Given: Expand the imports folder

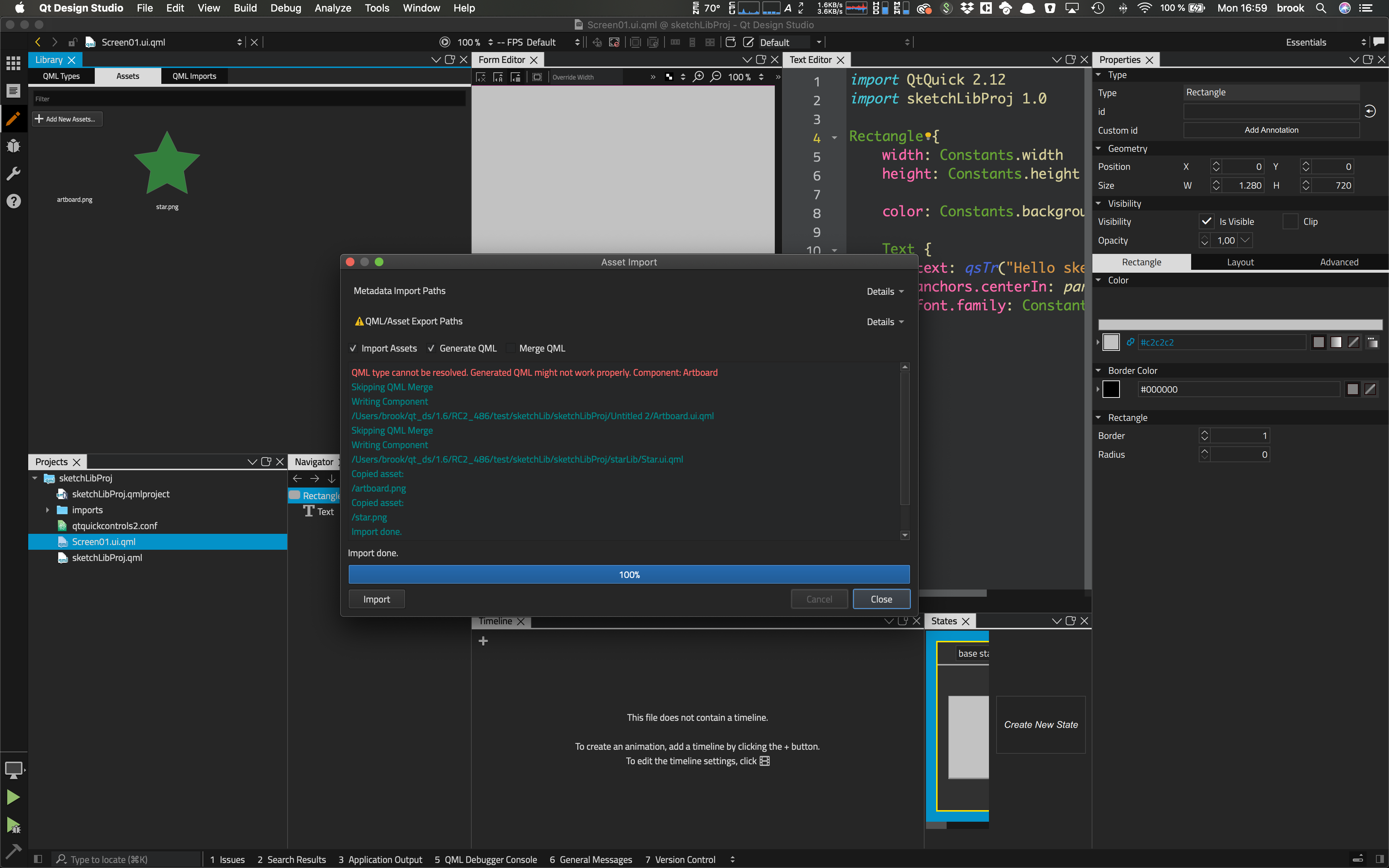Looking at the screenshot, I should pyautogui.click(x=48, y=510).
